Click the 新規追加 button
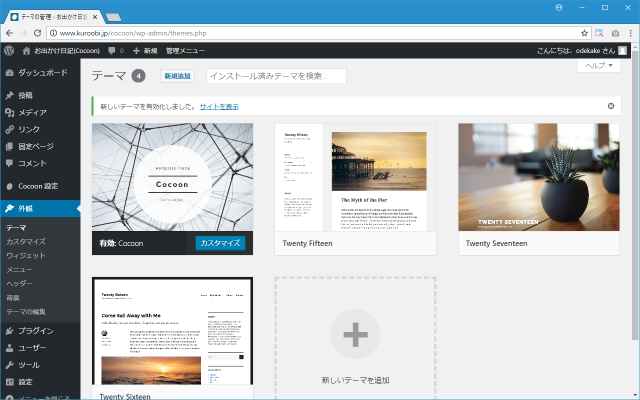Screen dimensions: 640x400 tap(177, 76)
